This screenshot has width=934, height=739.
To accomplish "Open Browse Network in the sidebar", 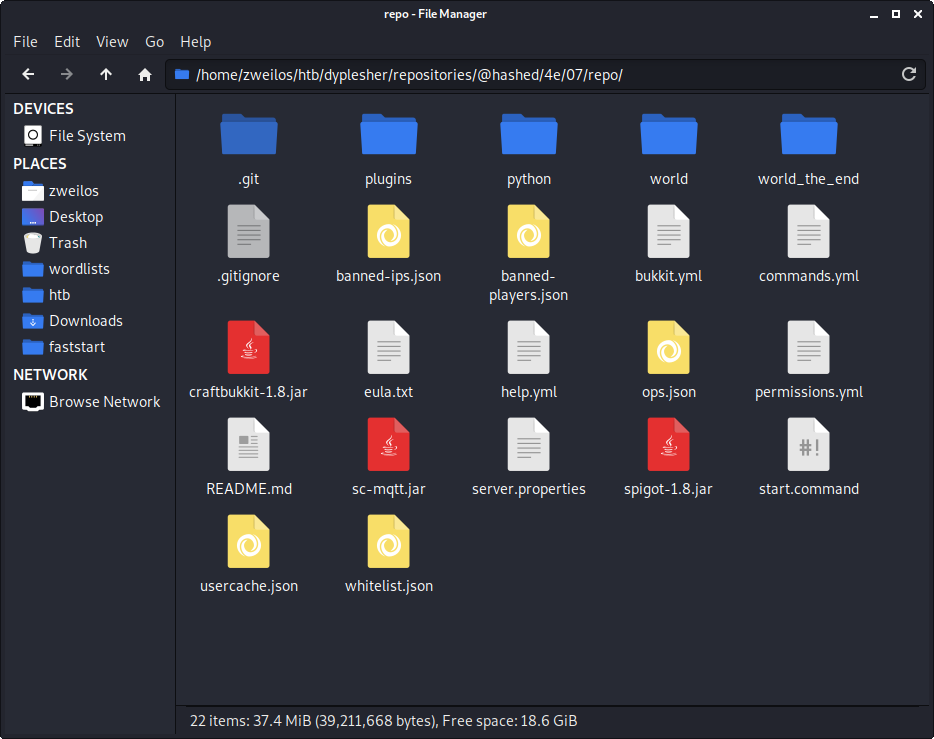I will [x=90, y=402].
